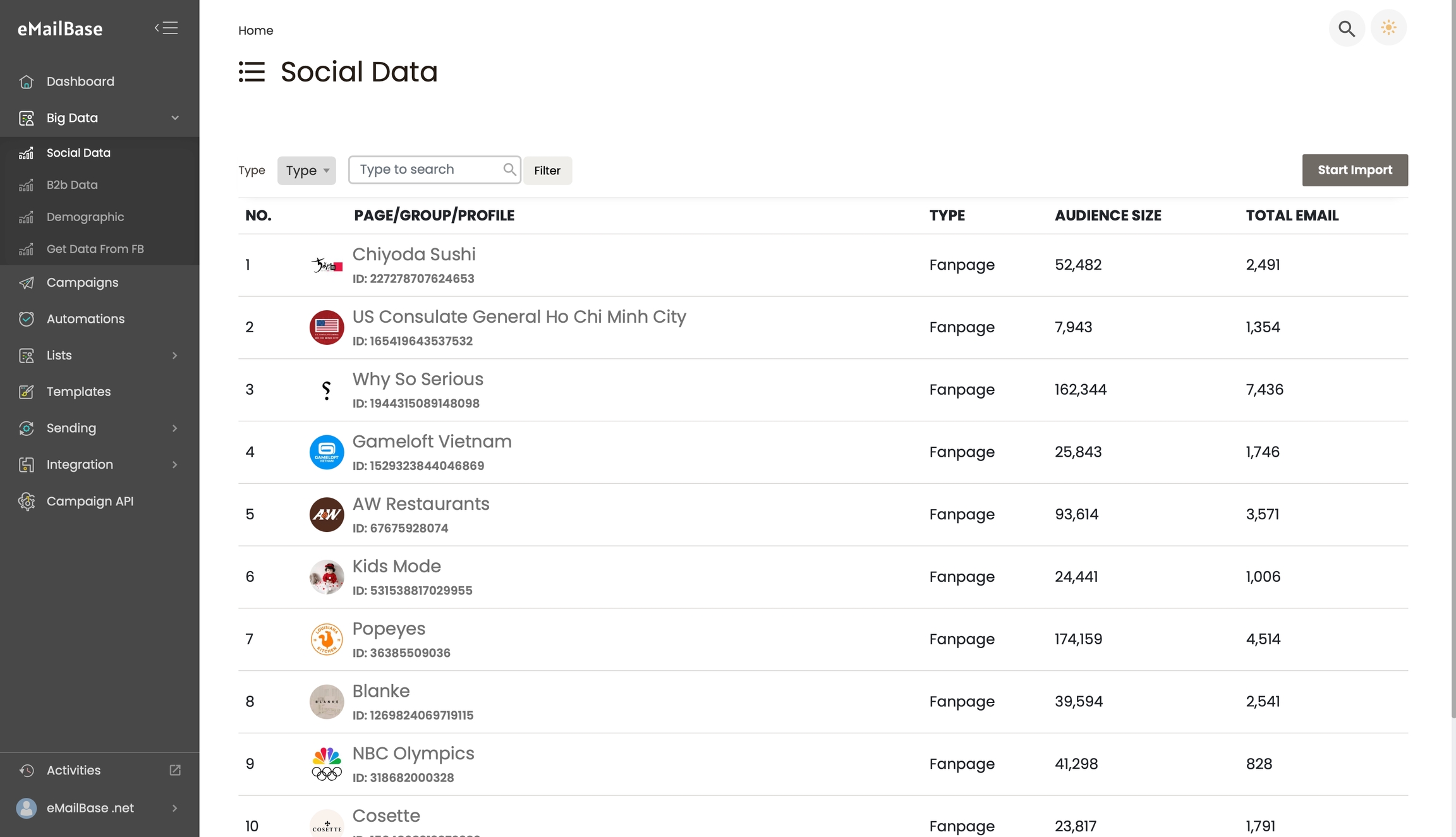This screenshot has height=837, width=1456.
Task: Select B2b Data menu item
Action: [x=72, y=185]
